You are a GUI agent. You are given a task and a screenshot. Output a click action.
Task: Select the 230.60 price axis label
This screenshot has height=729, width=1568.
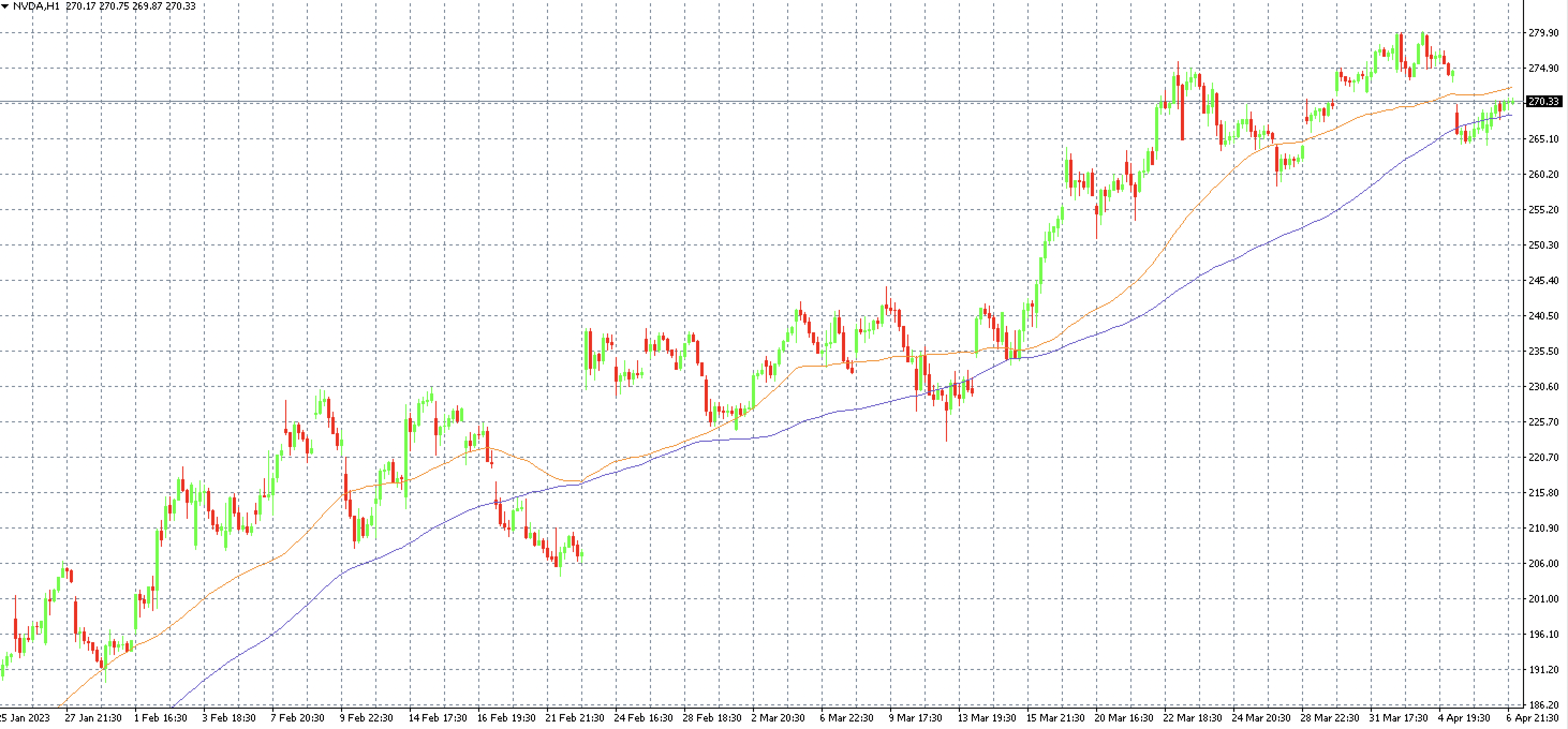coord(1544,386)
